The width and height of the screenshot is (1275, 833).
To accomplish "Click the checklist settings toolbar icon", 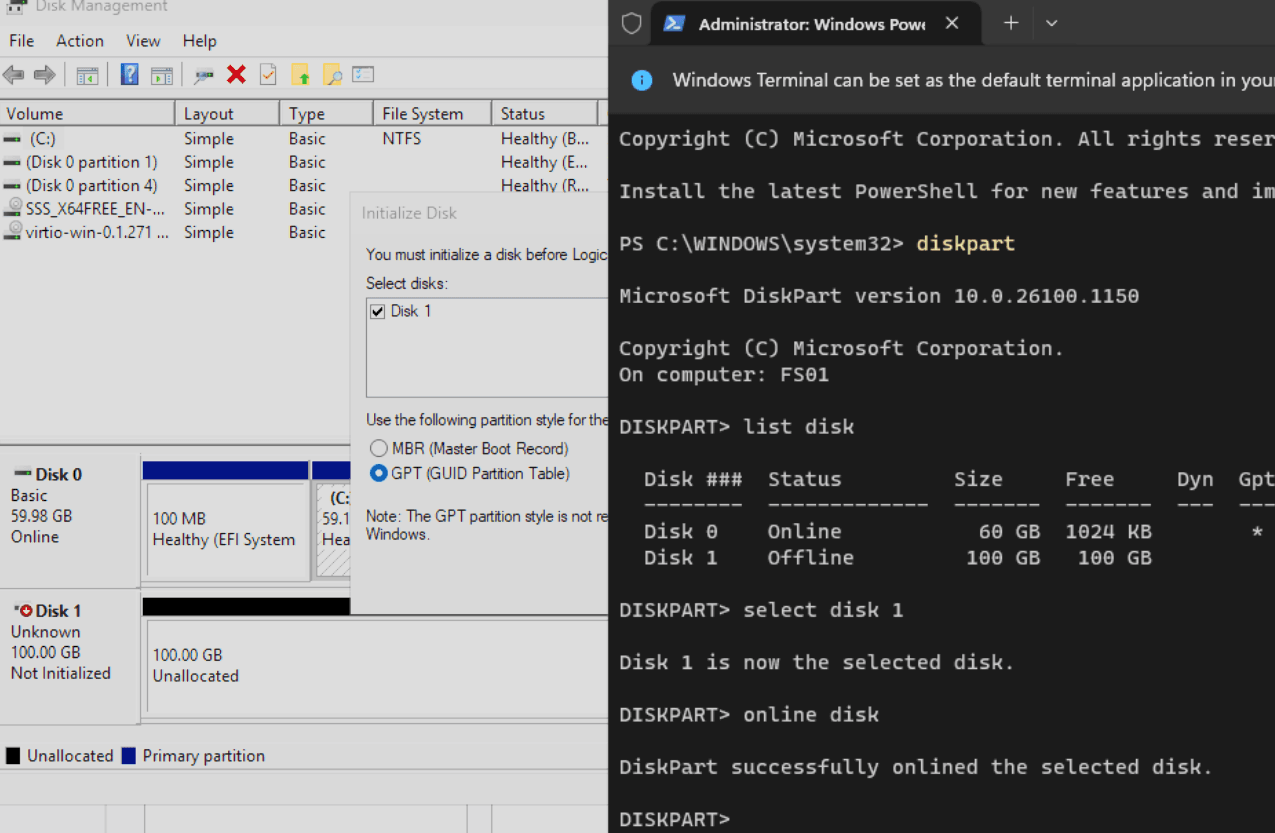I will [363, 75].
